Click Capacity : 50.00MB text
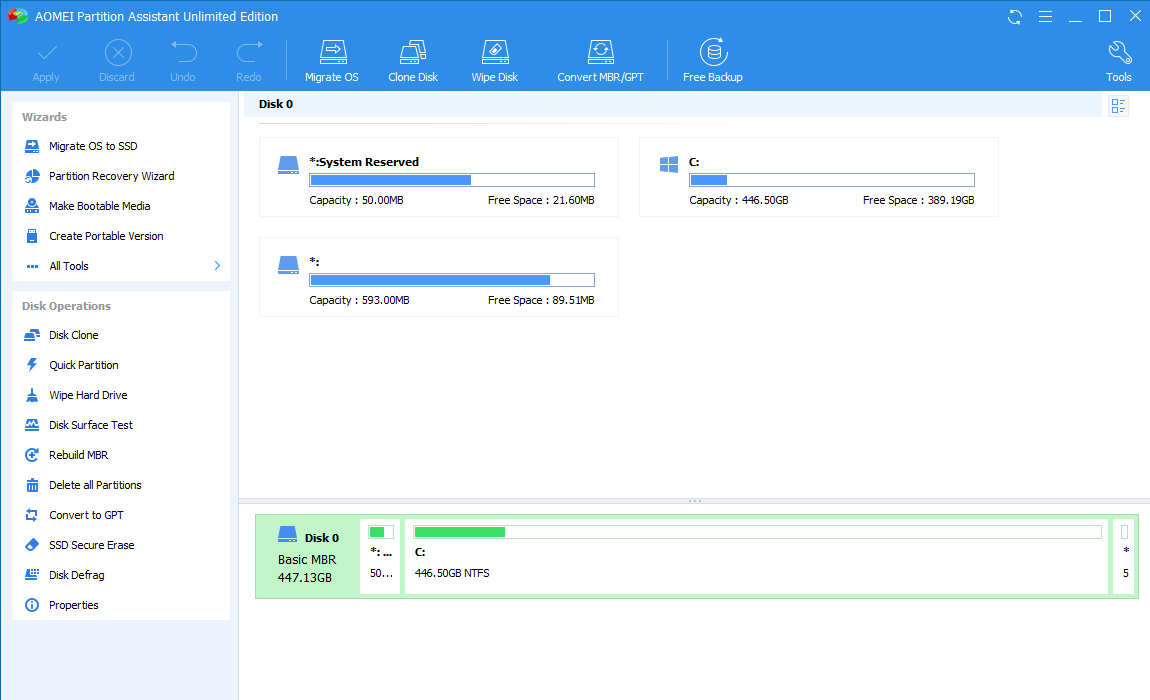Screen dimensions: 1150x700 point(356,200)
